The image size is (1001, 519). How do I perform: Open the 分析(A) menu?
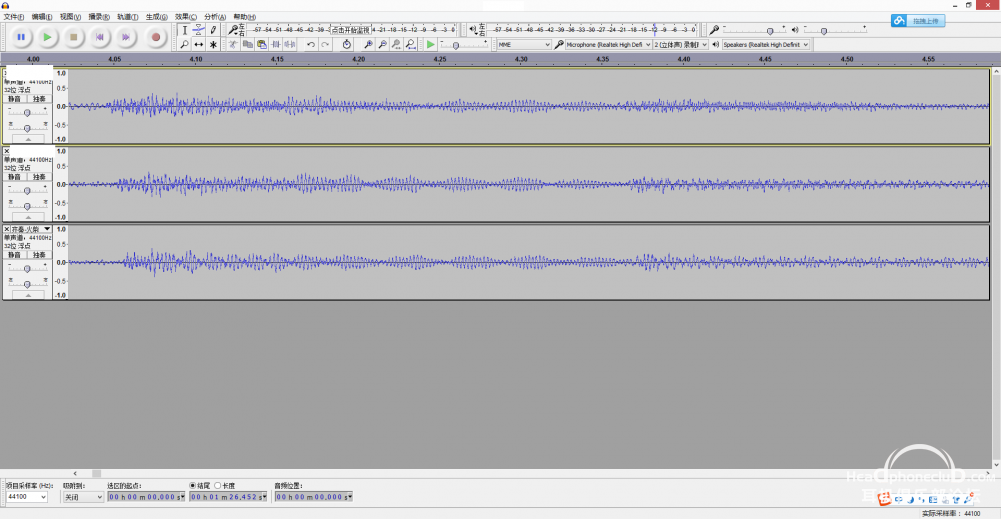215,17
